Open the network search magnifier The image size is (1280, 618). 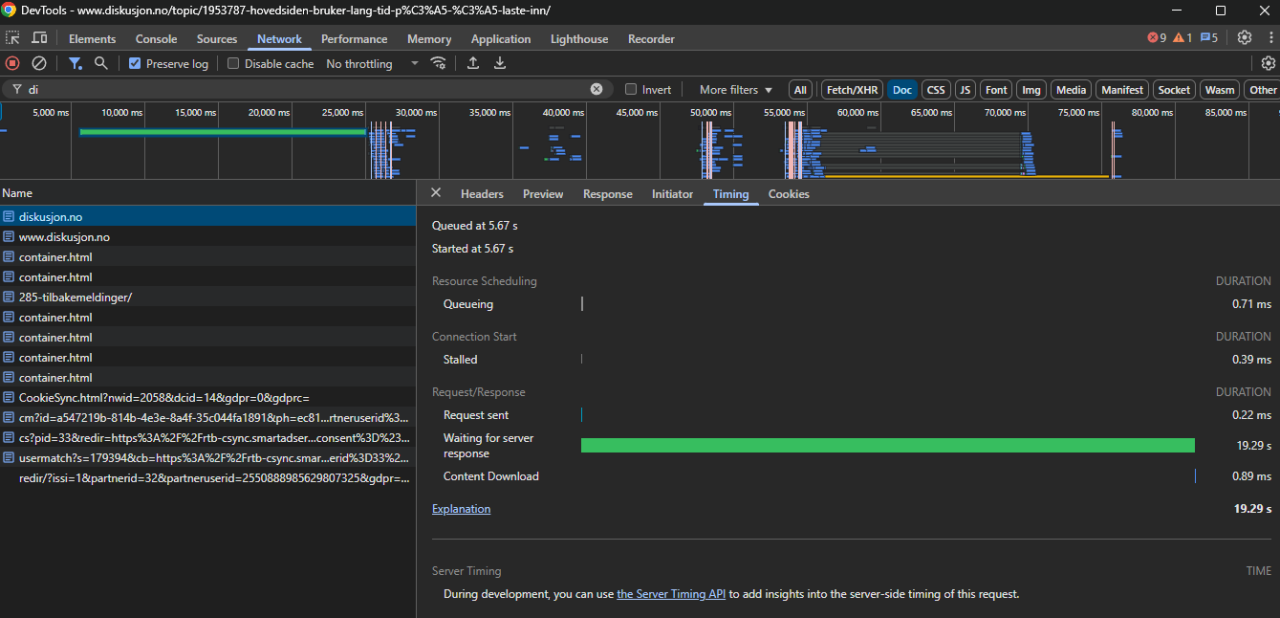click(101, 63)
